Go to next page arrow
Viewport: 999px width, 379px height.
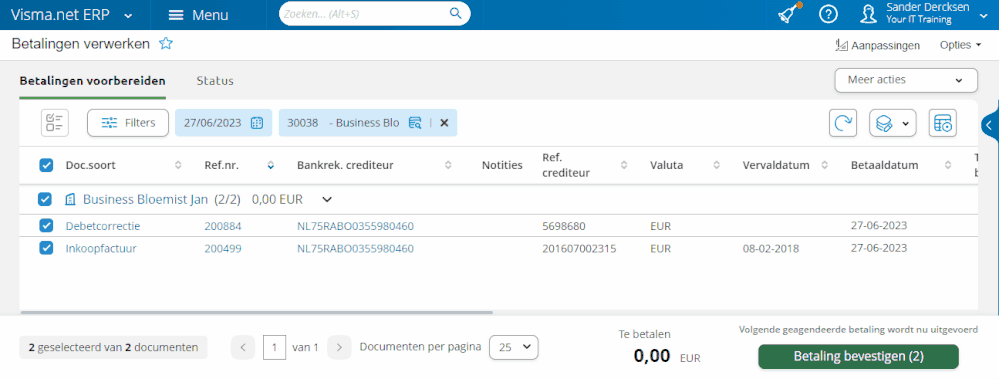tap(340, 347)
